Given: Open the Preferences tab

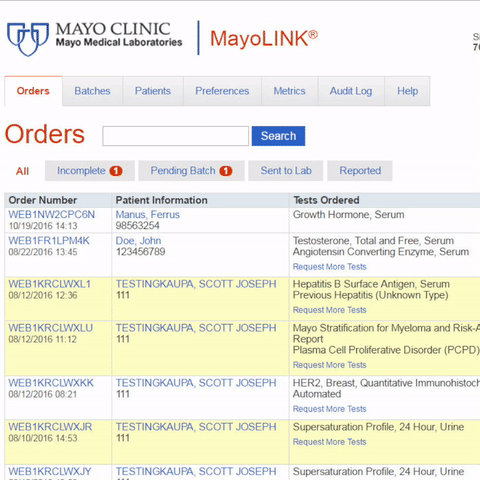Looking at the screenshot, I should (222, 91).
